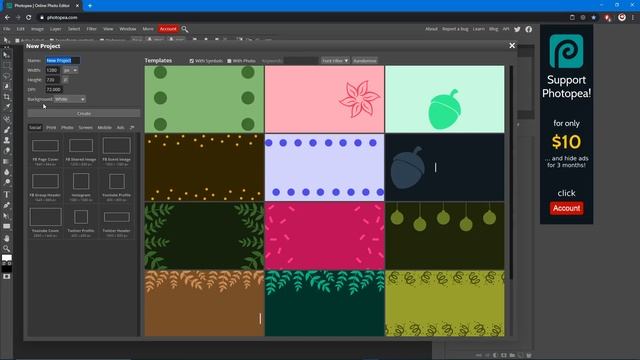The height and width of the screenshot is (360, 640).
Task: Click the Photopea logo in the ad
Action: tap(566, 51)
